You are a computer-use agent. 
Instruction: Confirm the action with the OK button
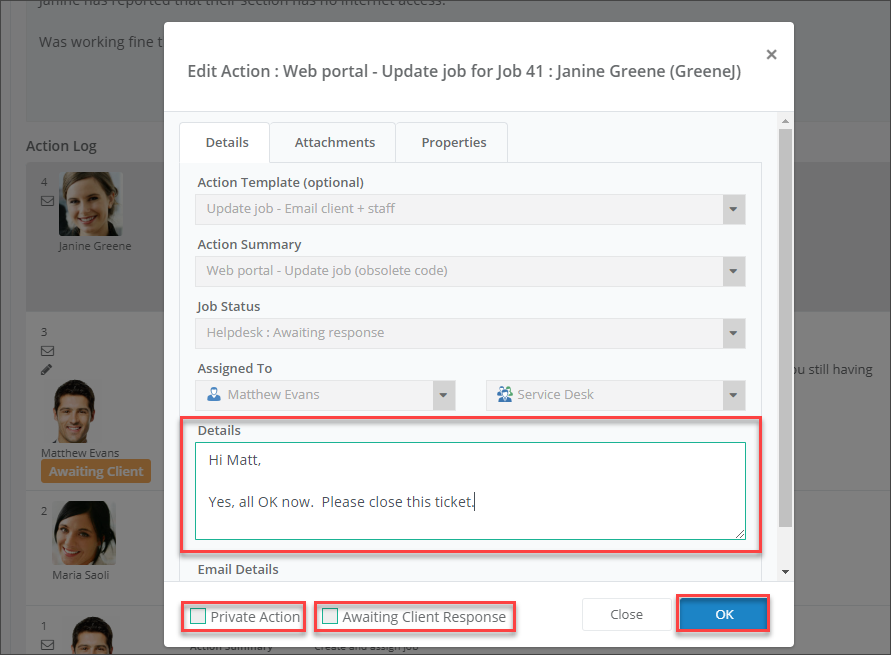pos(724,615)
